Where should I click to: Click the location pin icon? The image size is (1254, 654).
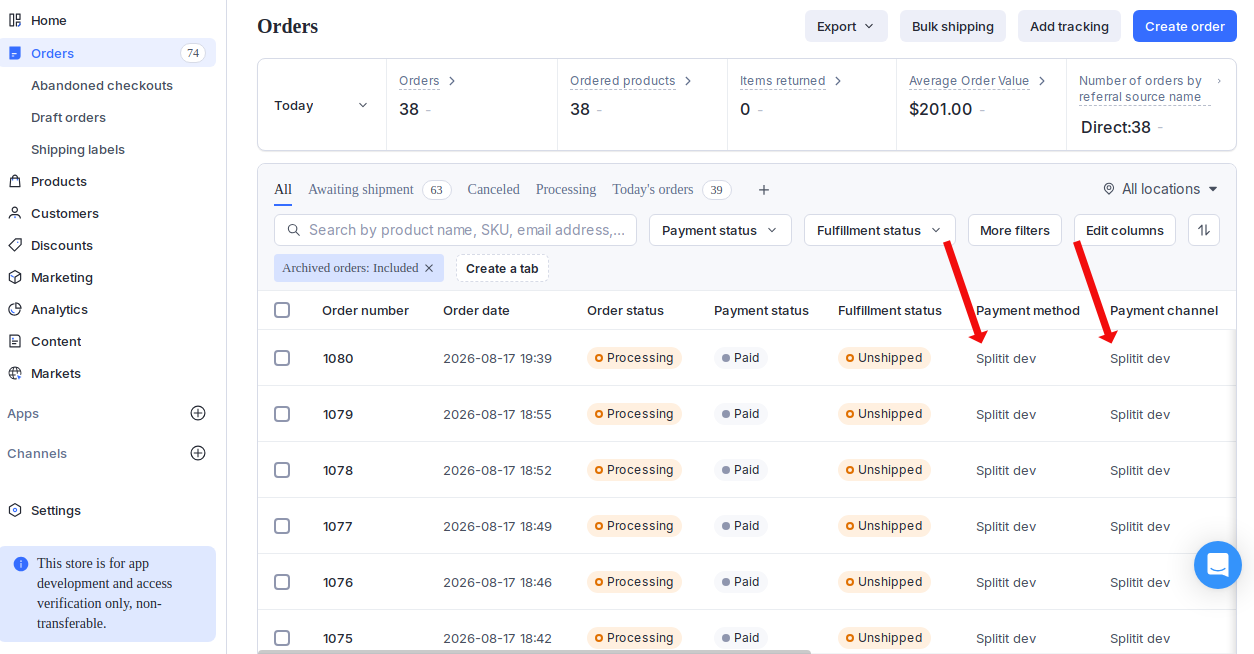pyautogui.click(x=1109, y=189)
